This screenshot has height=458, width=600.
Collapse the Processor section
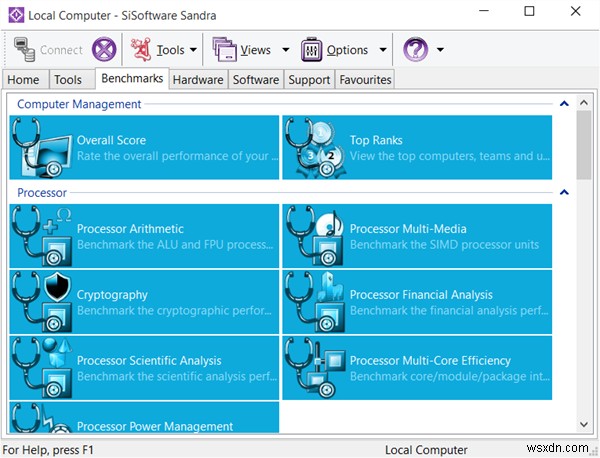point(563,192)
